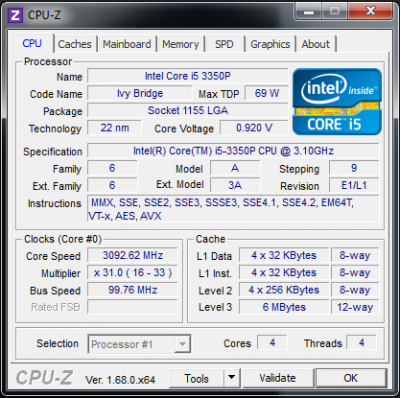Click the Cores count value 4

tap(272, 343)
